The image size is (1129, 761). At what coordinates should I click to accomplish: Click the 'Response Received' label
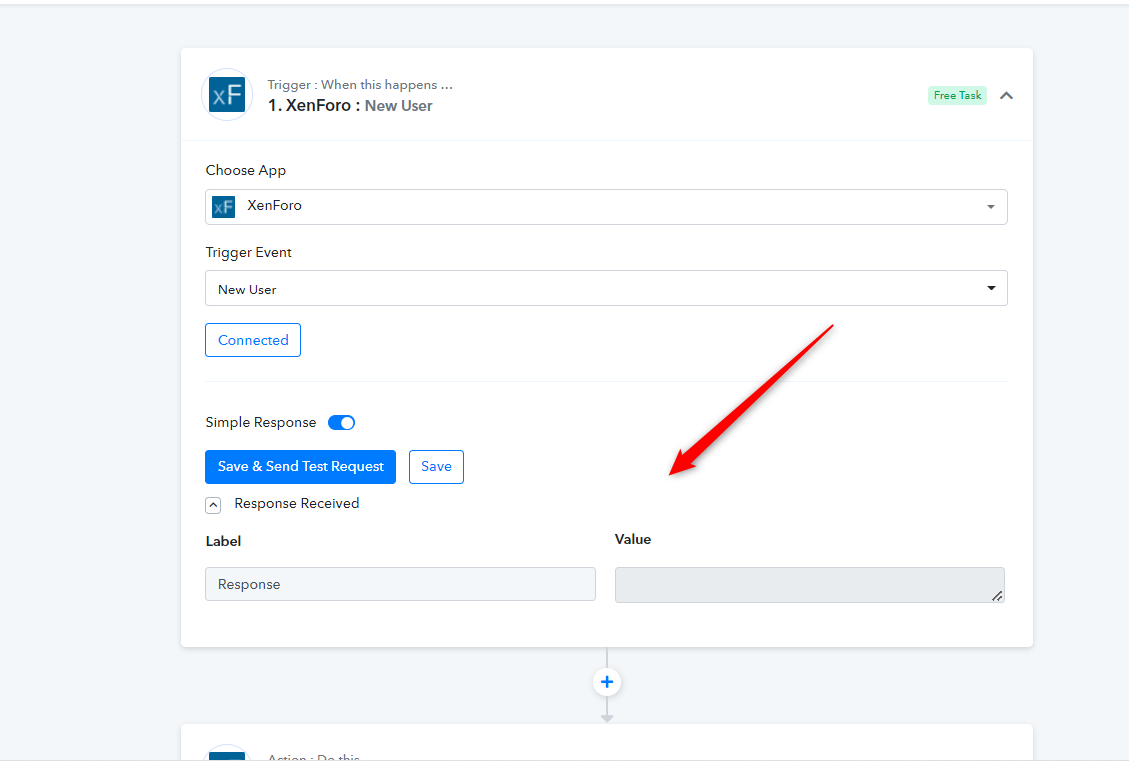[297, 503]
